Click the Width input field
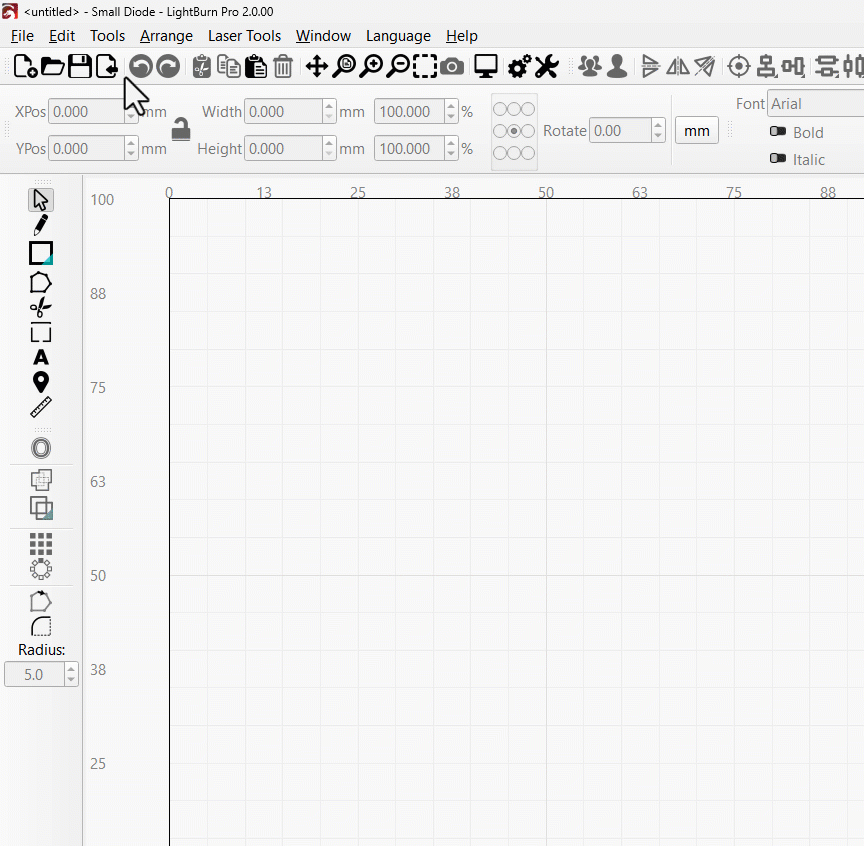Screen dimensions: 864x846 point(283,112)
